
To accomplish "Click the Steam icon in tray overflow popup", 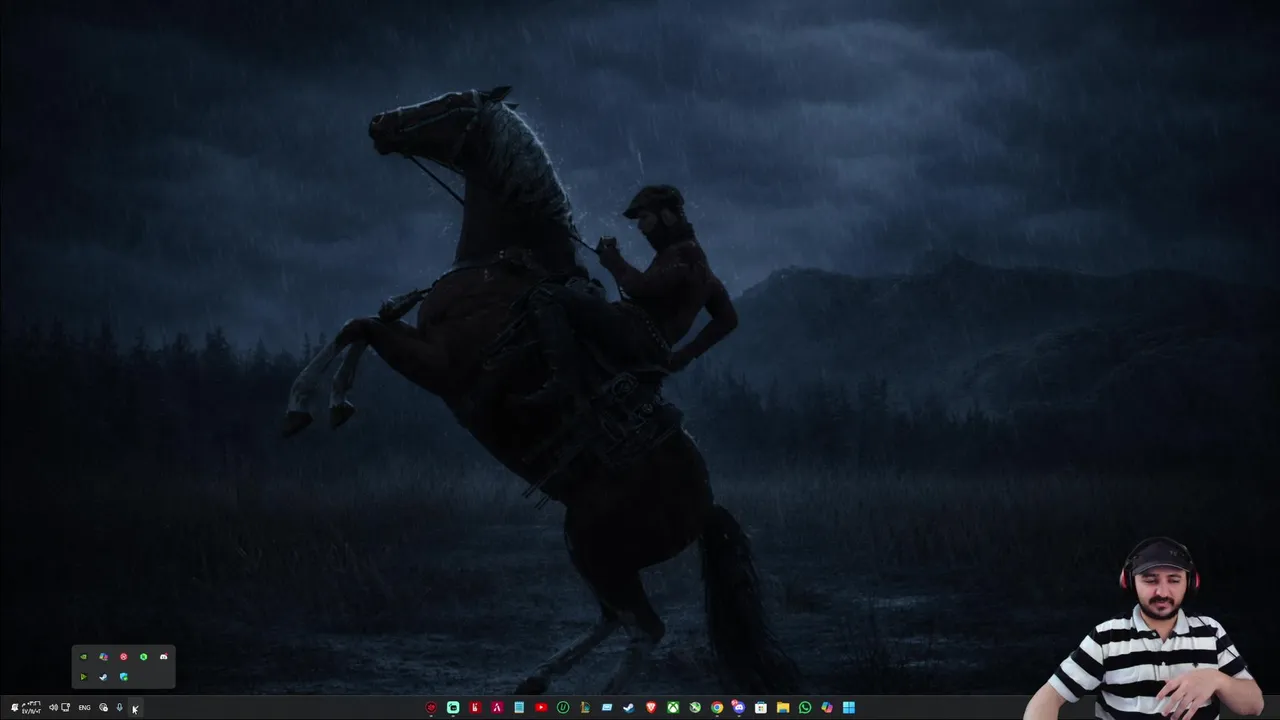I will [x=103, y=677].
